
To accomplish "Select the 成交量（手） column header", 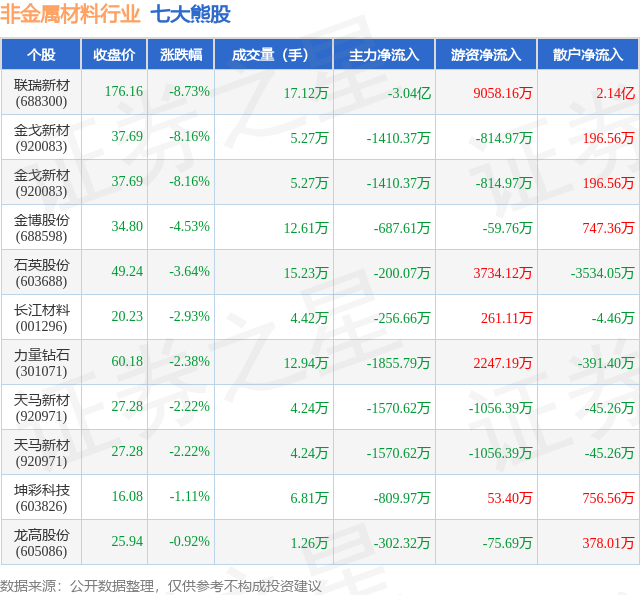I will click(274, 54).
